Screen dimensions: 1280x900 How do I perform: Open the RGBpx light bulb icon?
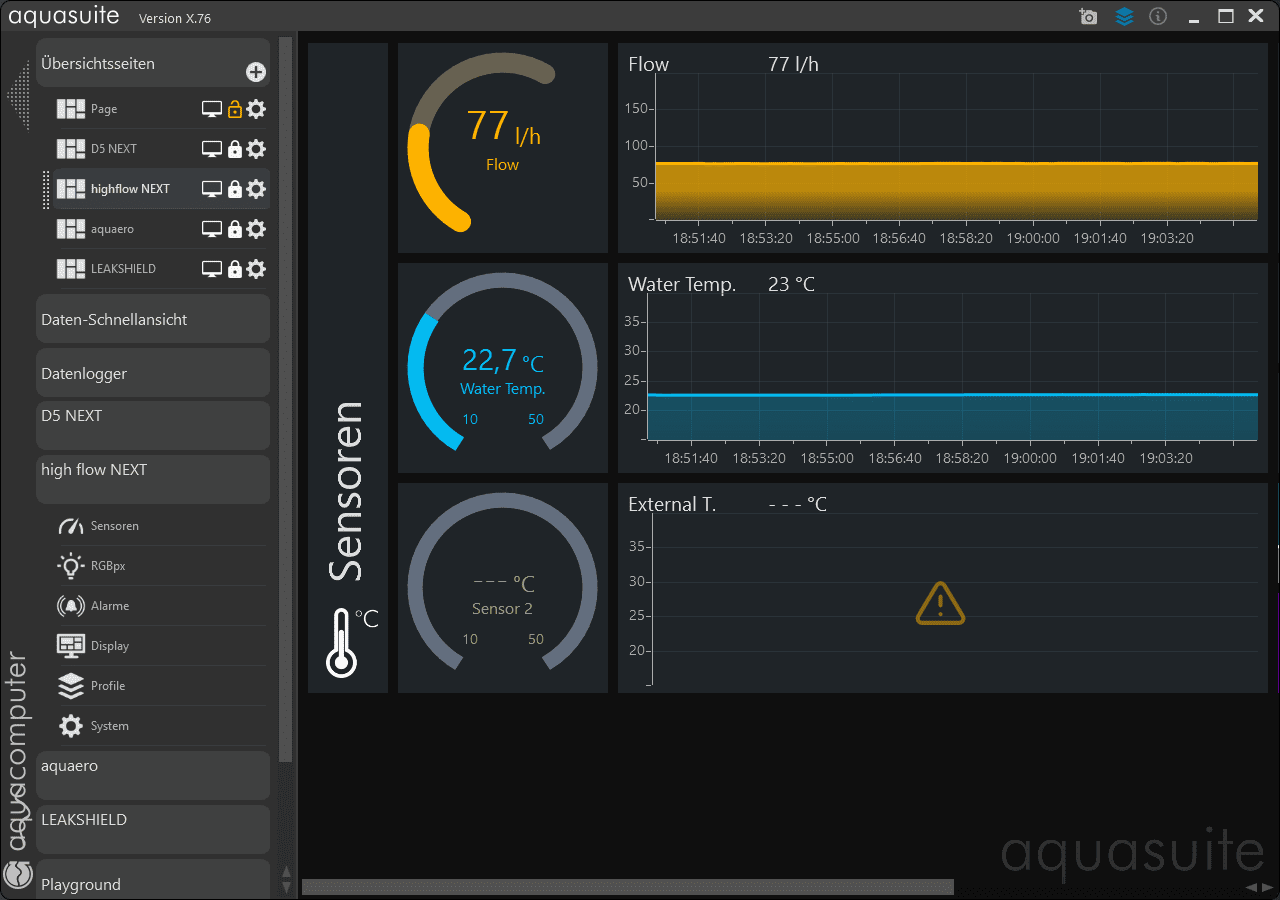71,566
